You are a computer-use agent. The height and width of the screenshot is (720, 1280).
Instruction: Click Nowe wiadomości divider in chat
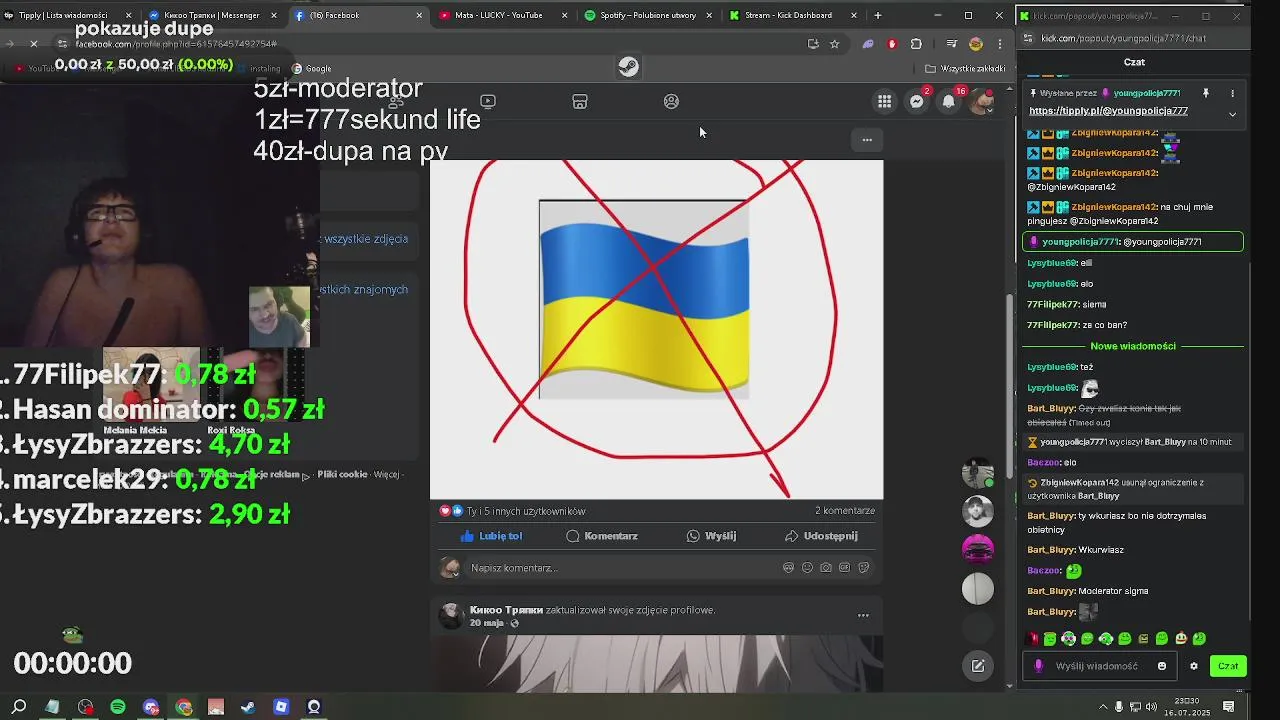tap(1133, 346)
